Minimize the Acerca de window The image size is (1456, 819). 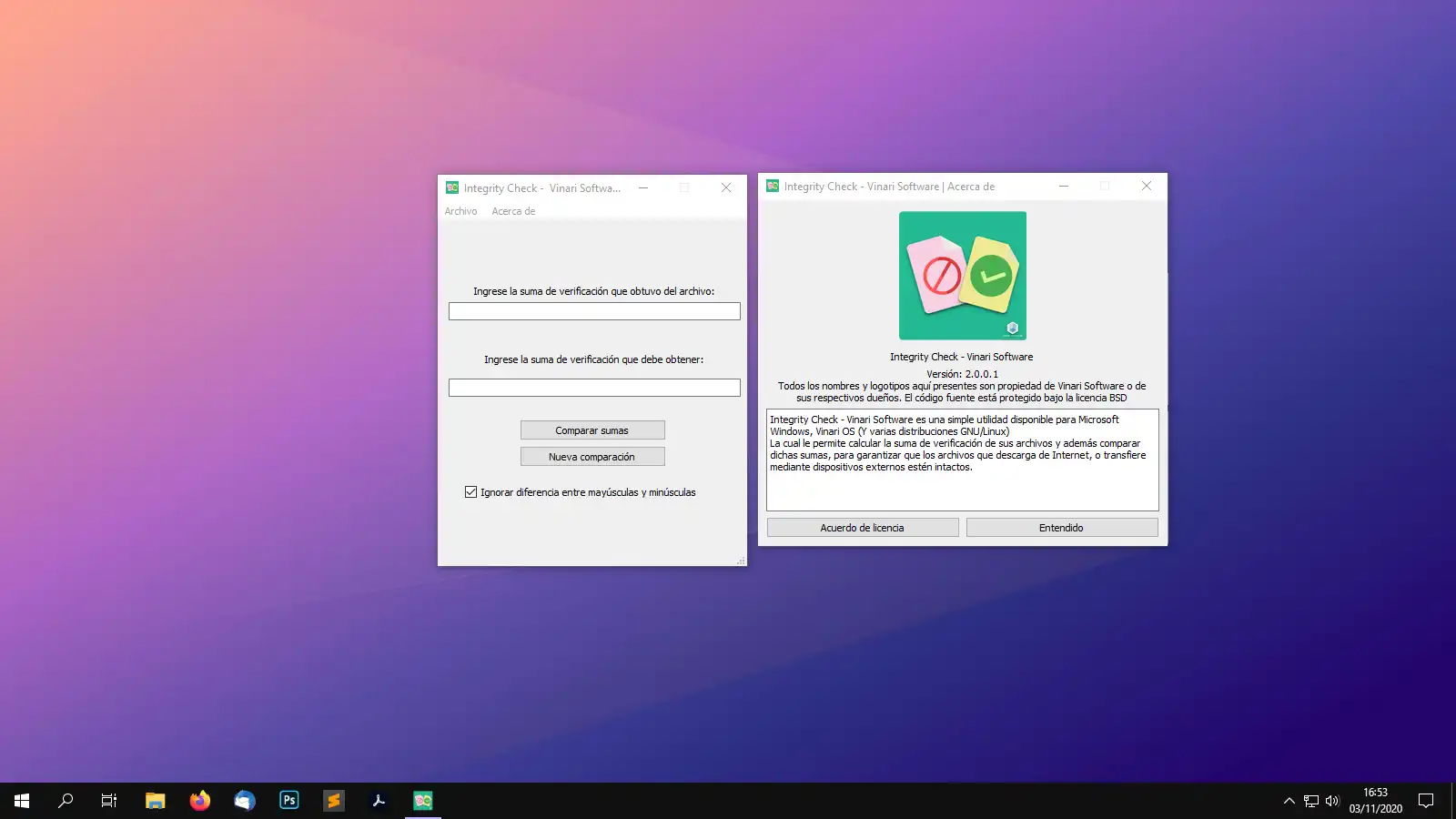(1064, 186)
